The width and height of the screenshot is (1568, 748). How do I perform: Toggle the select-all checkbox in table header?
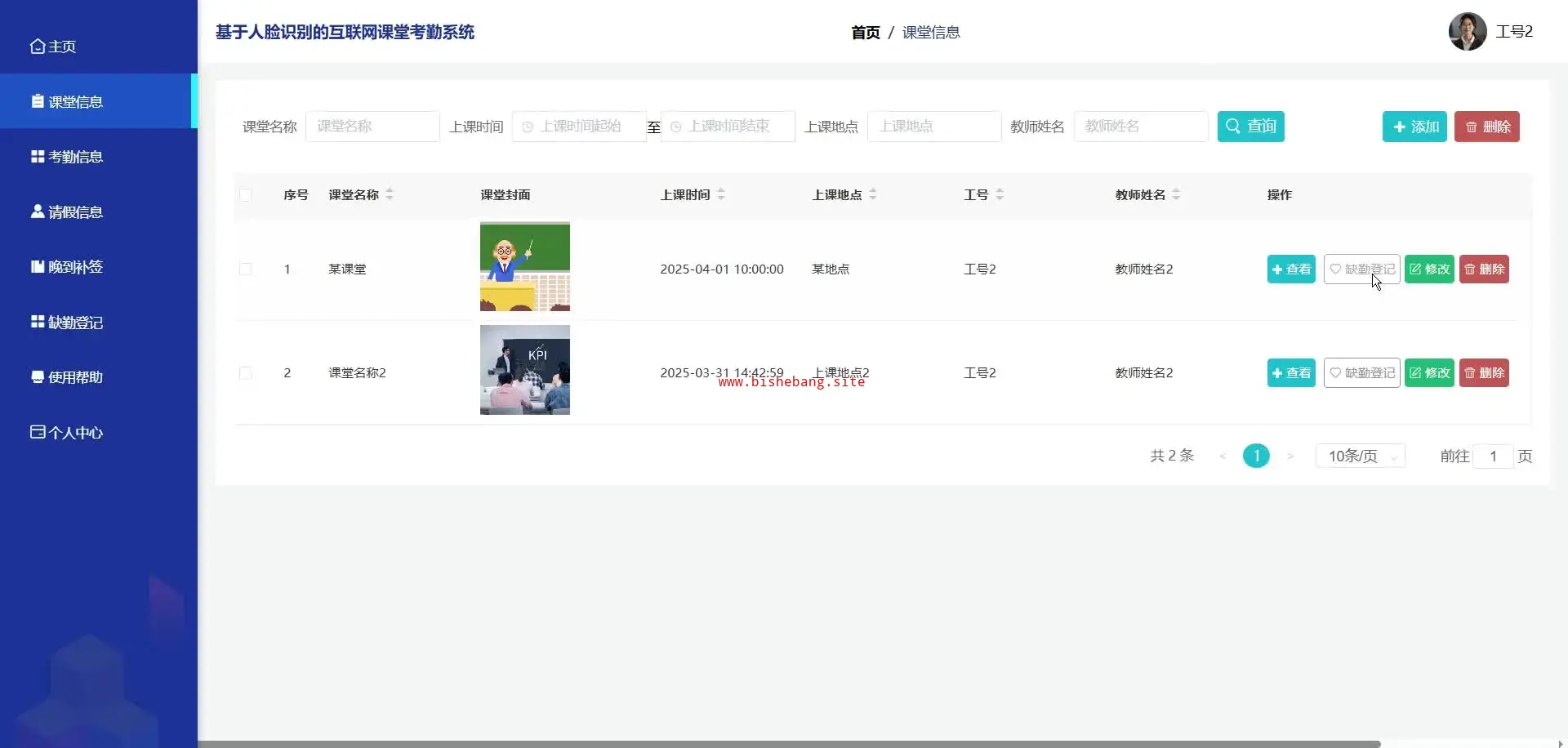[245, 195]
